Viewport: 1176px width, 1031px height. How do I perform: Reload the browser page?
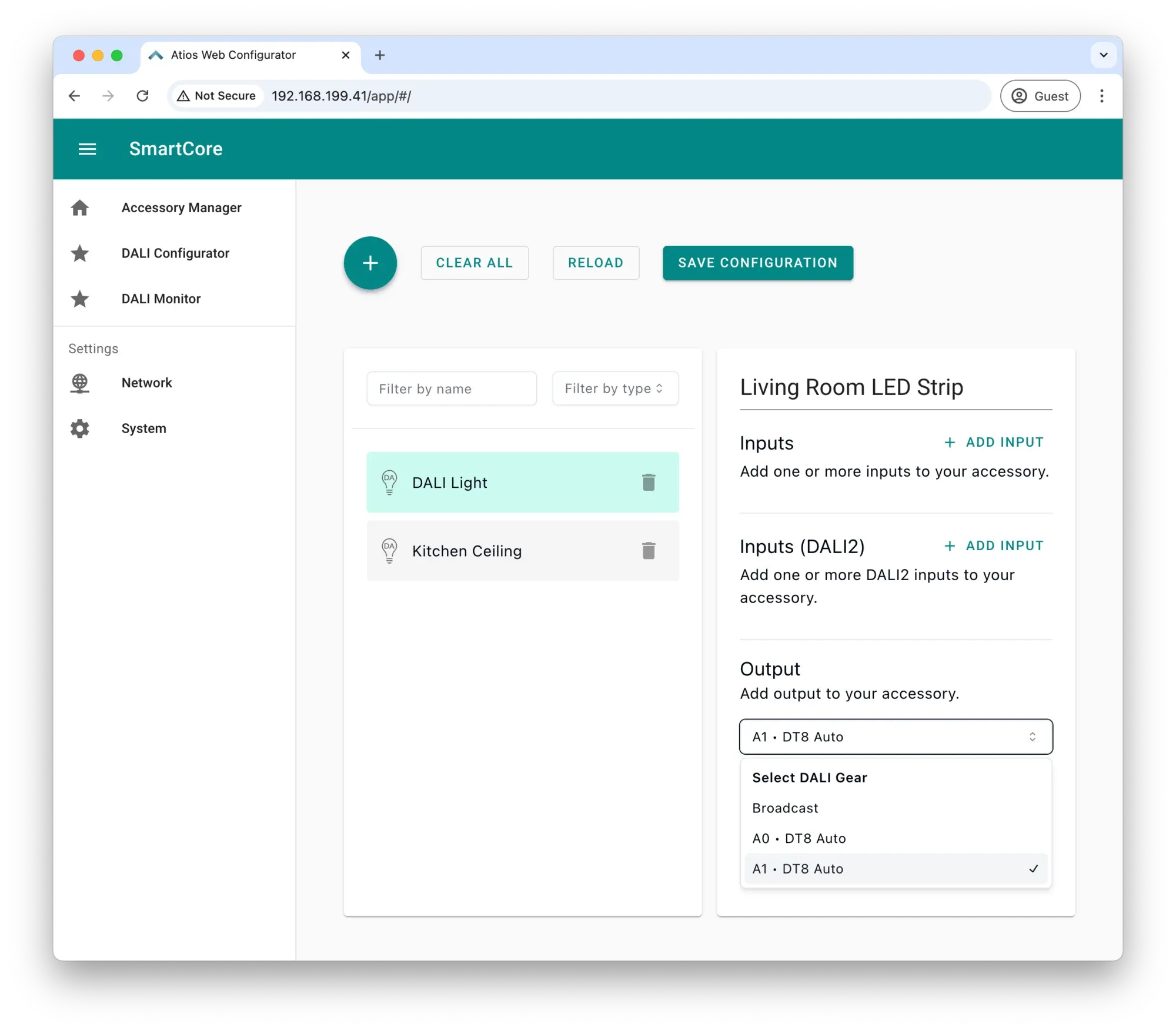pos(142,96)
